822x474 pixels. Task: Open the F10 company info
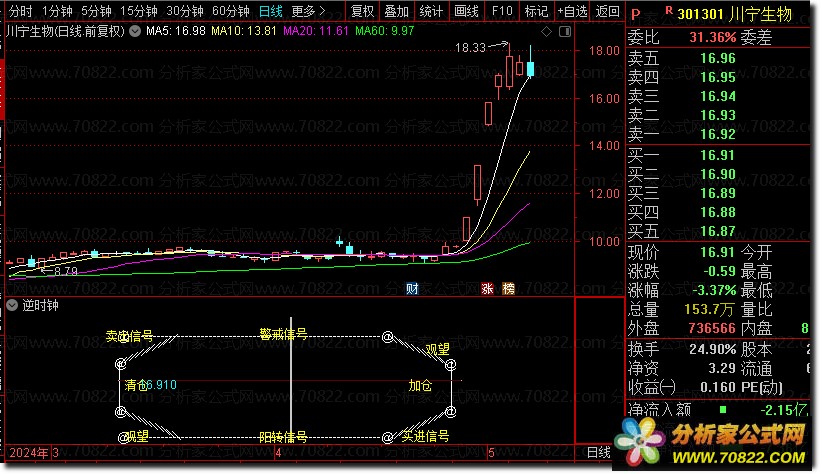click(502, 11)
